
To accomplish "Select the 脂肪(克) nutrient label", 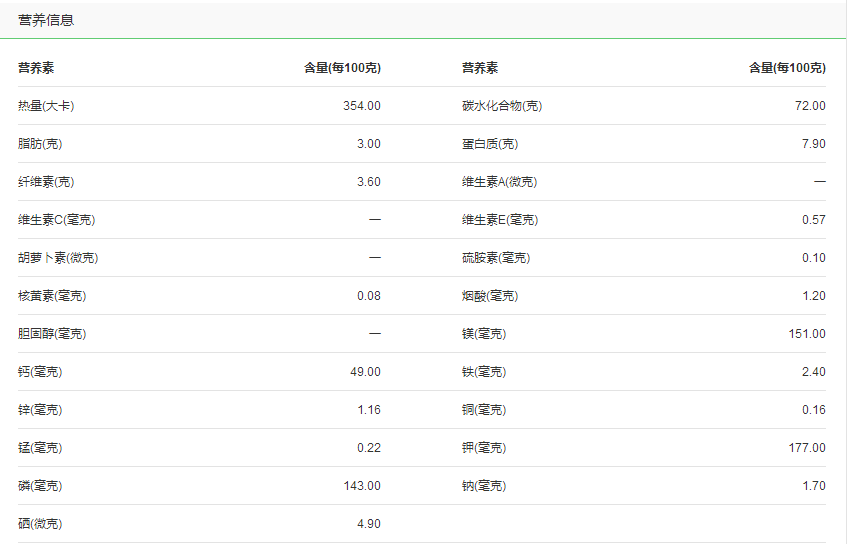I will [40, 144].
